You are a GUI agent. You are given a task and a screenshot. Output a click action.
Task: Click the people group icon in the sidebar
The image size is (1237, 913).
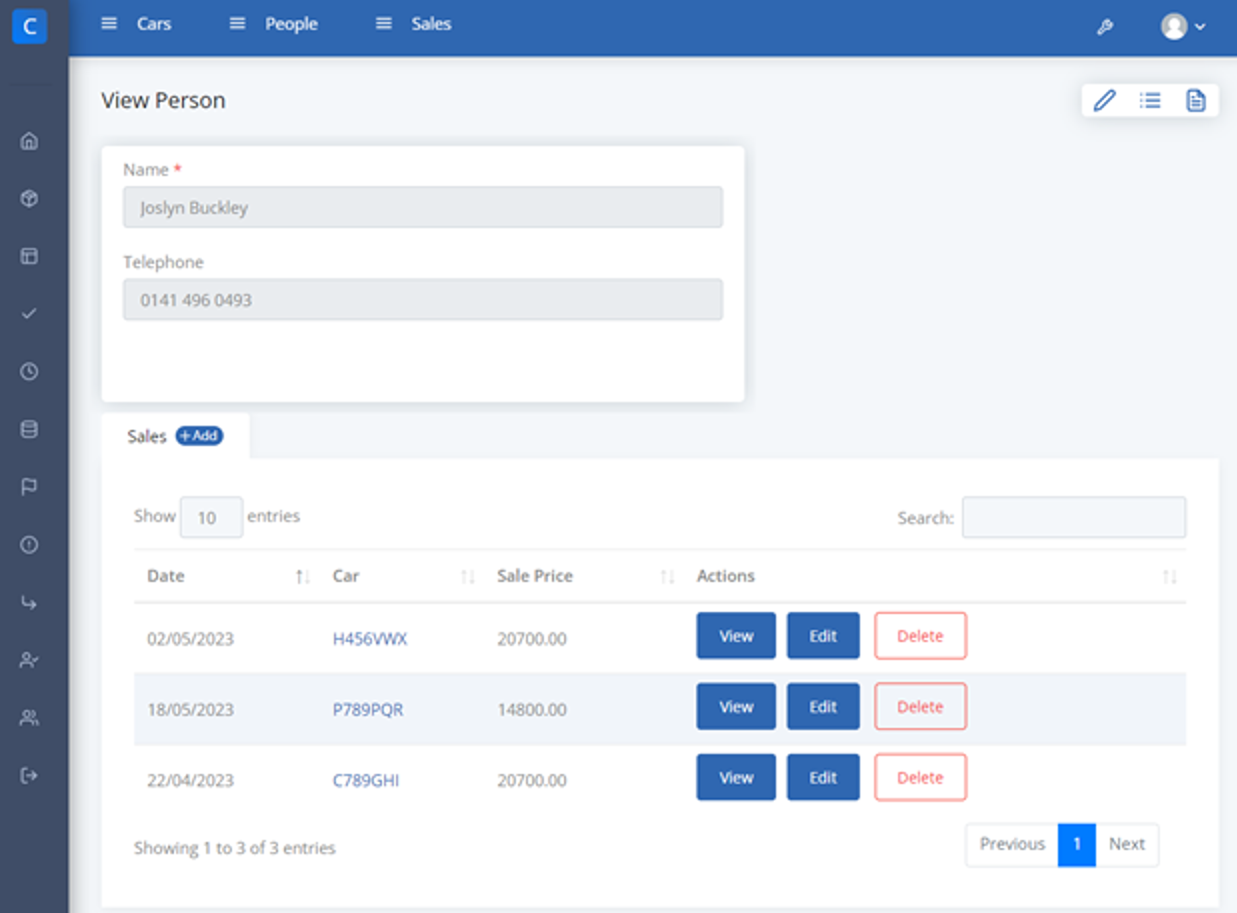coord(30,717)
